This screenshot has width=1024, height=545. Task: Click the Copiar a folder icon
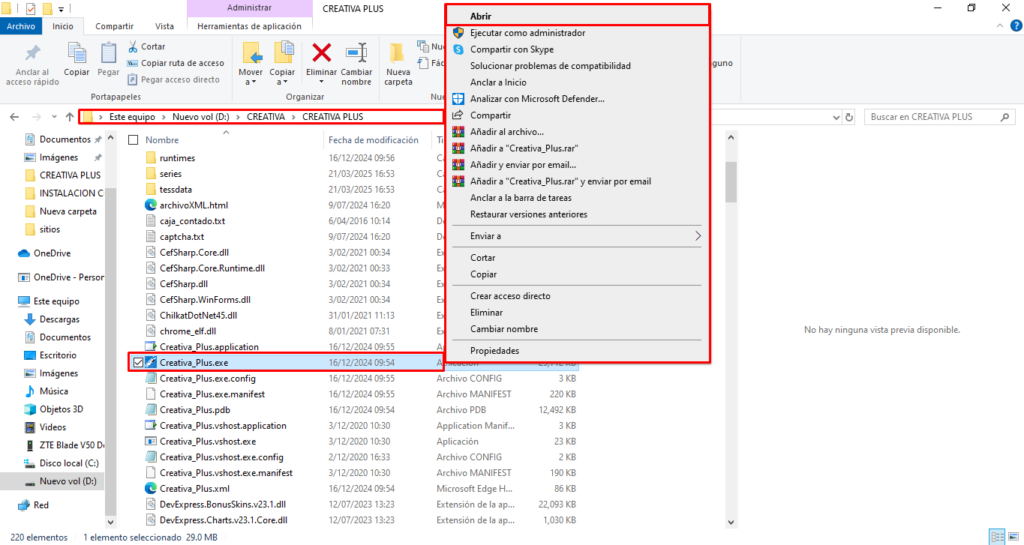pyautogui.click(x=283, y=53)
